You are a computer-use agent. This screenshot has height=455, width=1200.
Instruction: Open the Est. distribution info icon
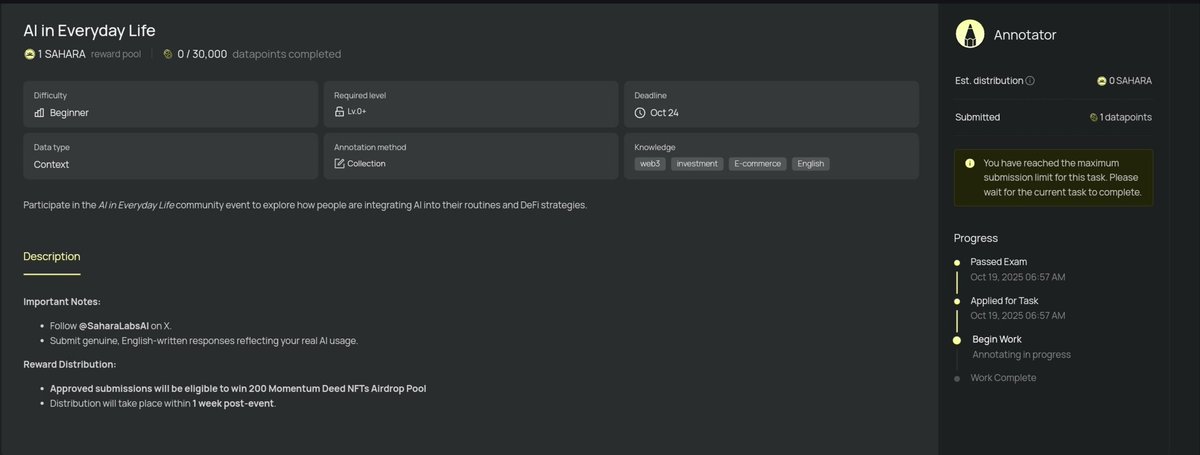click(x=1030, y=81)
